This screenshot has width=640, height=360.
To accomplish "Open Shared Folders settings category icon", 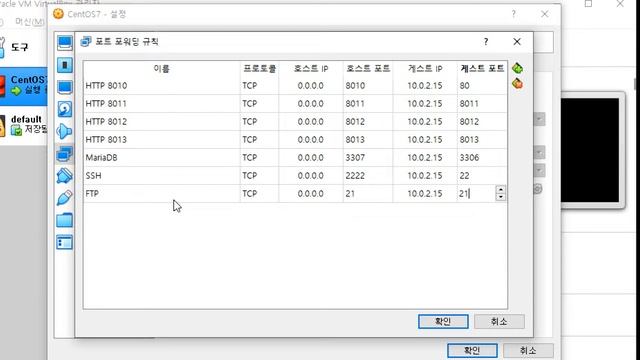I will click(x=64, y=220).
